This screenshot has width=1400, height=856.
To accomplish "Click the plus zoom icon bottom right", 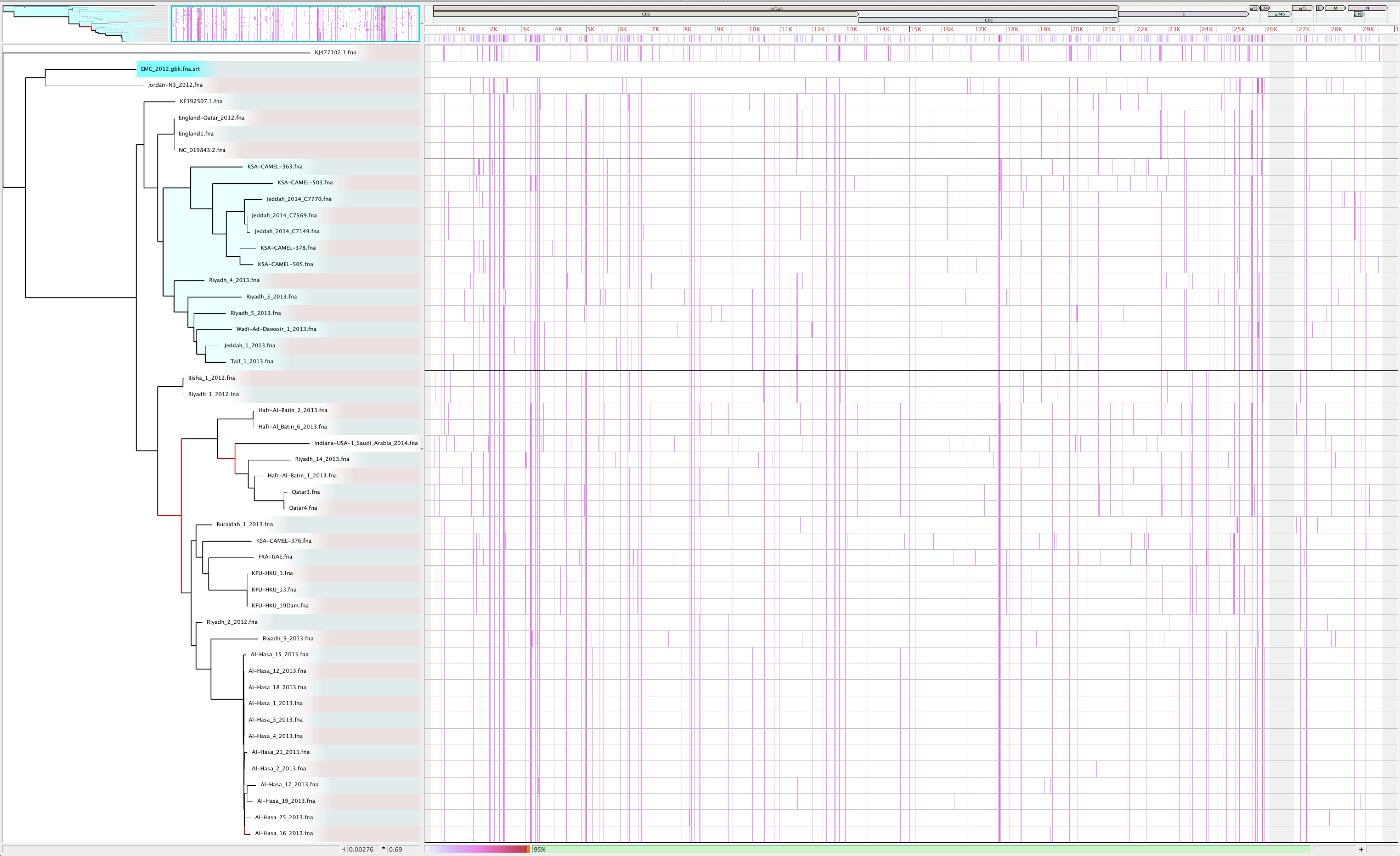I will click(1361, 849).
